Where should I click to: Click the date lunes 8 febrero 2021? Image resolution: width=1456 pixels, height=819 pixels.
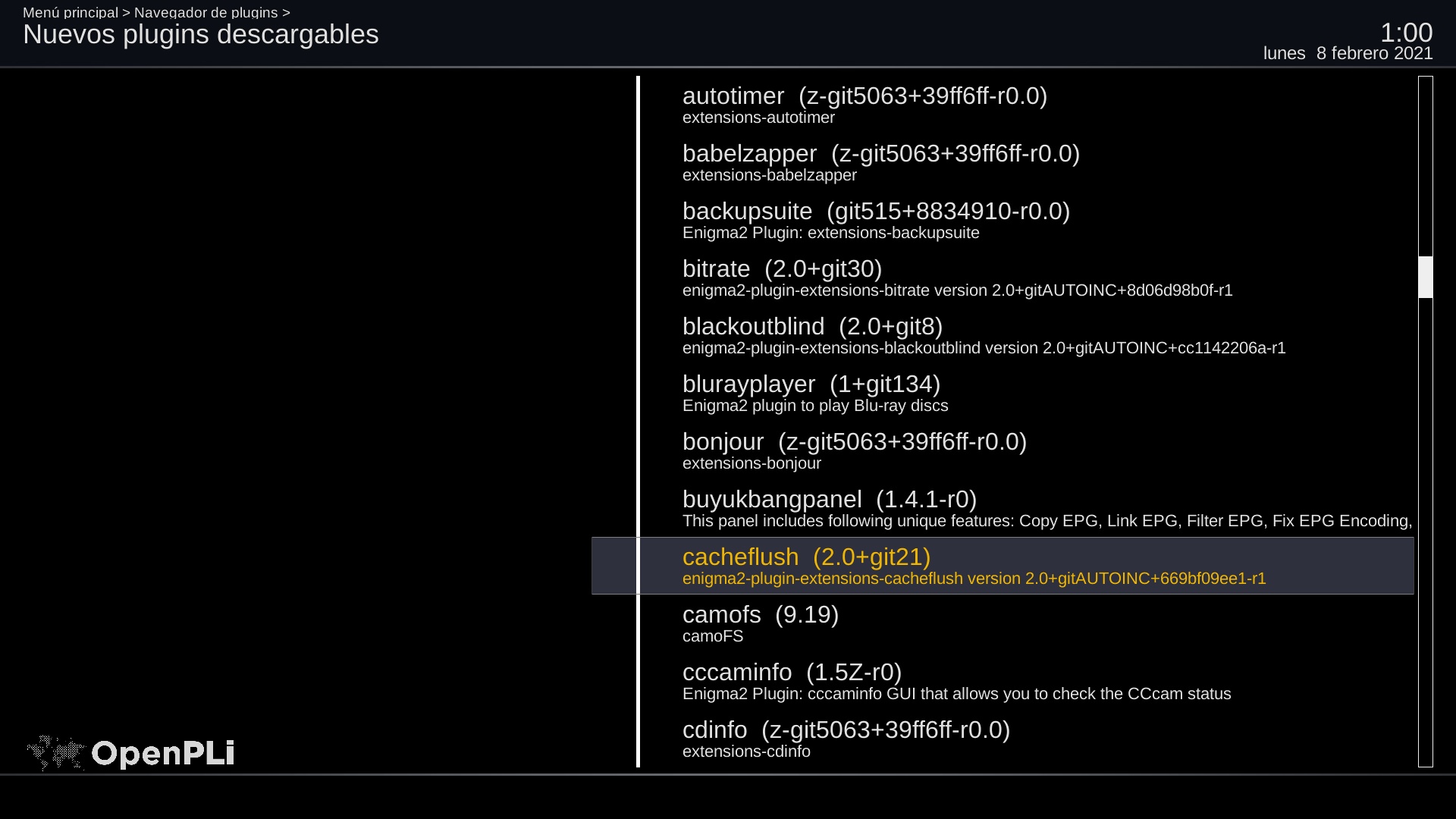click(x=1348, y=53)
